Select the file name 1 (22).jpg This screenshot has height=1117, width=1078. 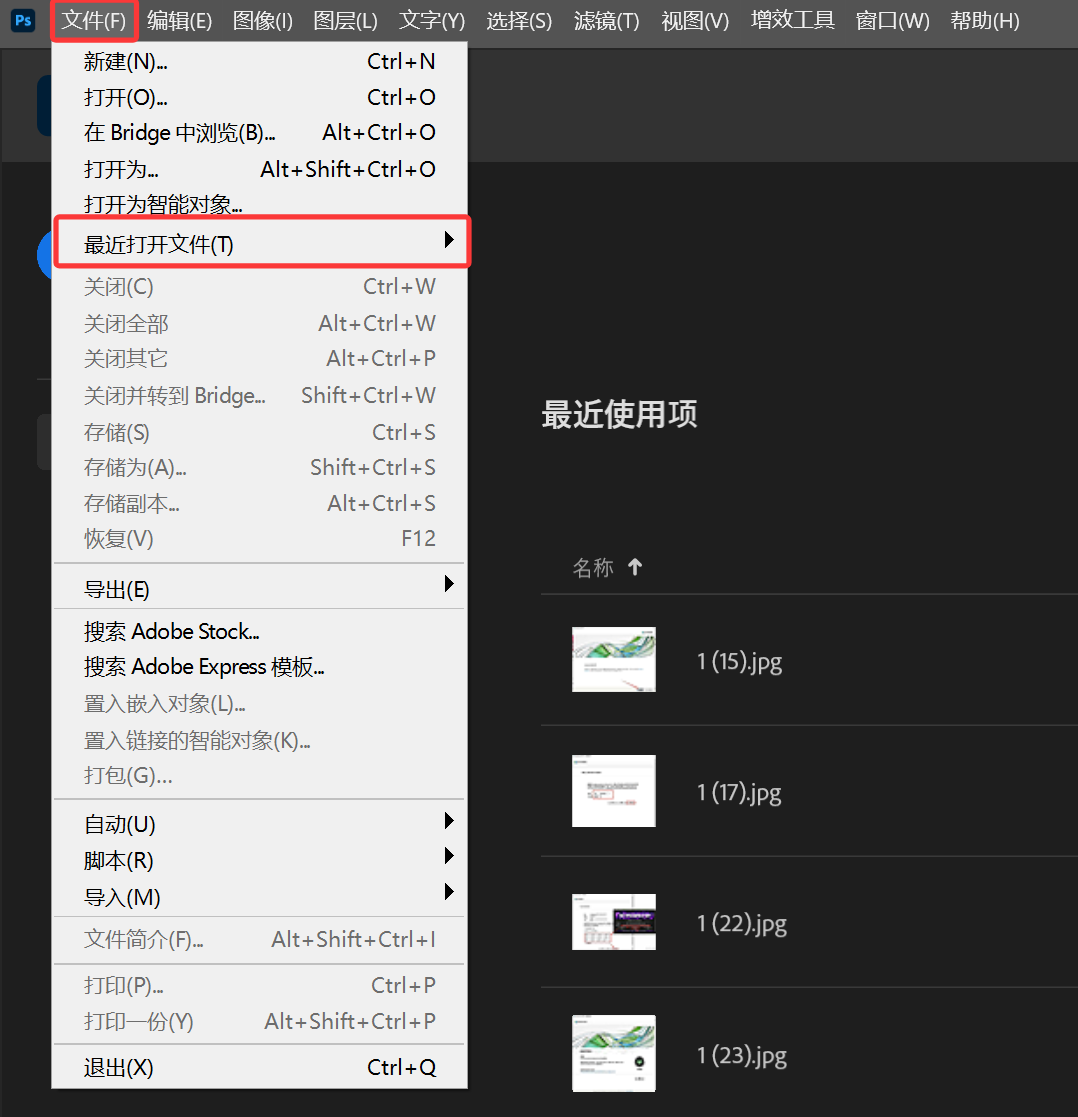[x=742, y=924]
